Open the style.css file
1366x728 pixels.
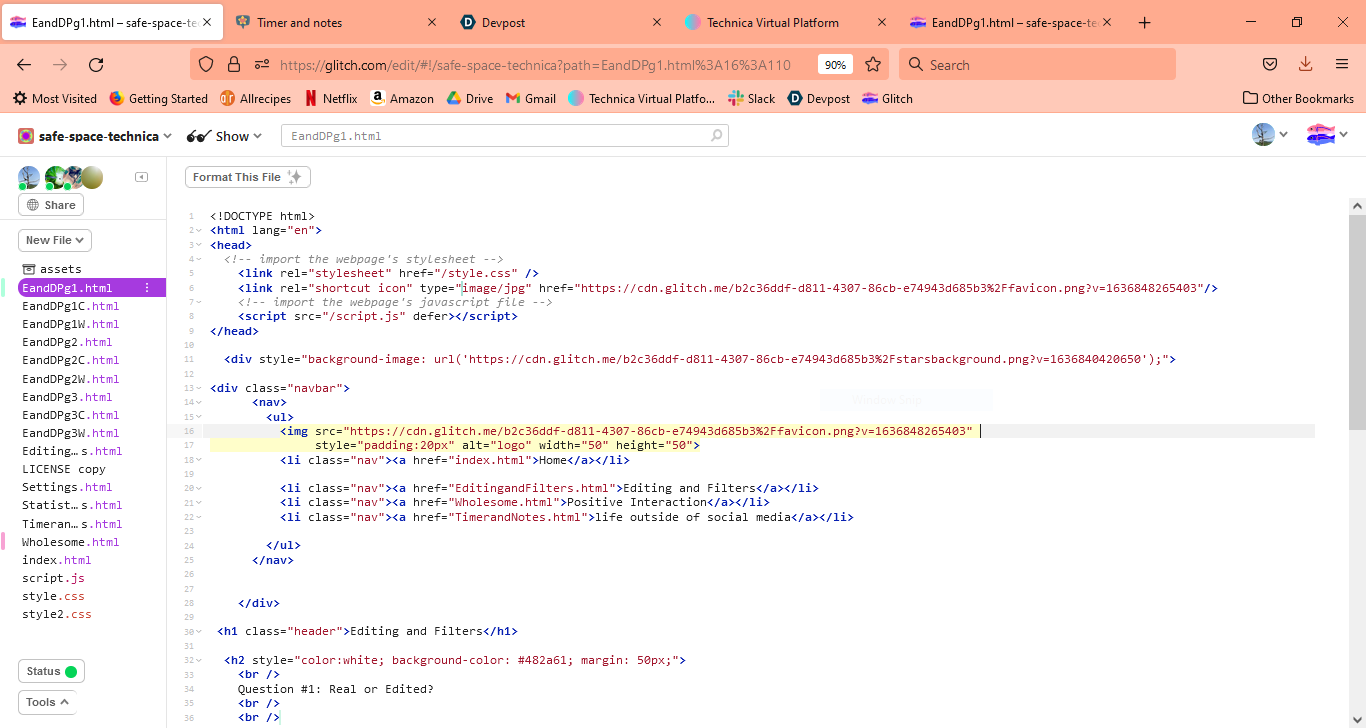pyautogui.click(x=53, y=596)
